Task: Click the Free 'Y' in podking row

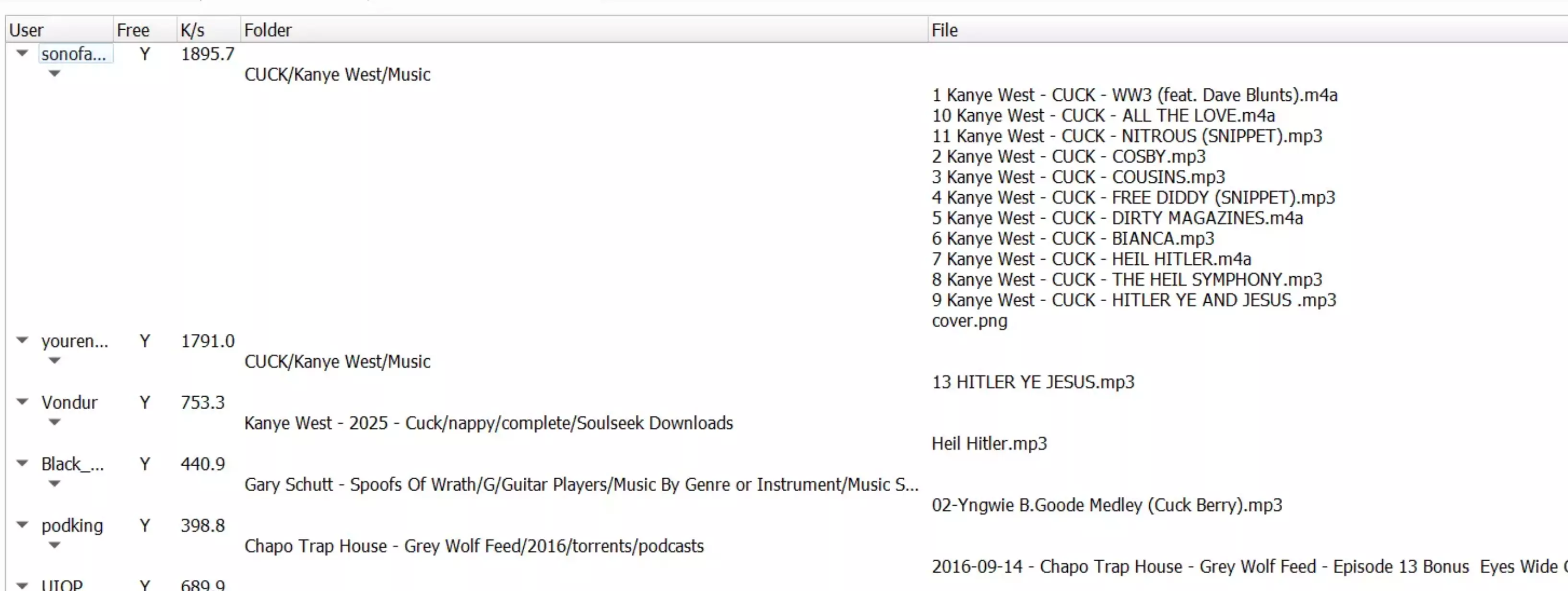Action: tap(145, 526)
